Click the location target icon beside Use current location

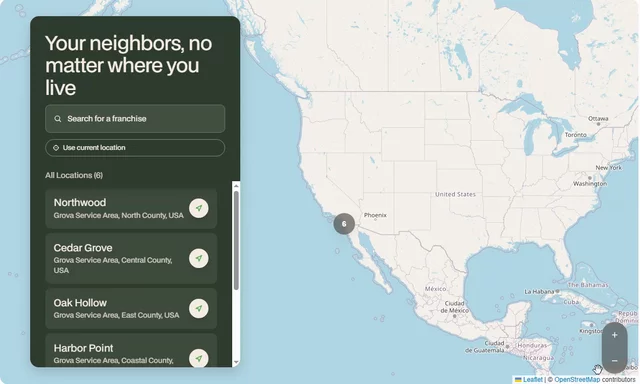[x=56, y=148]
